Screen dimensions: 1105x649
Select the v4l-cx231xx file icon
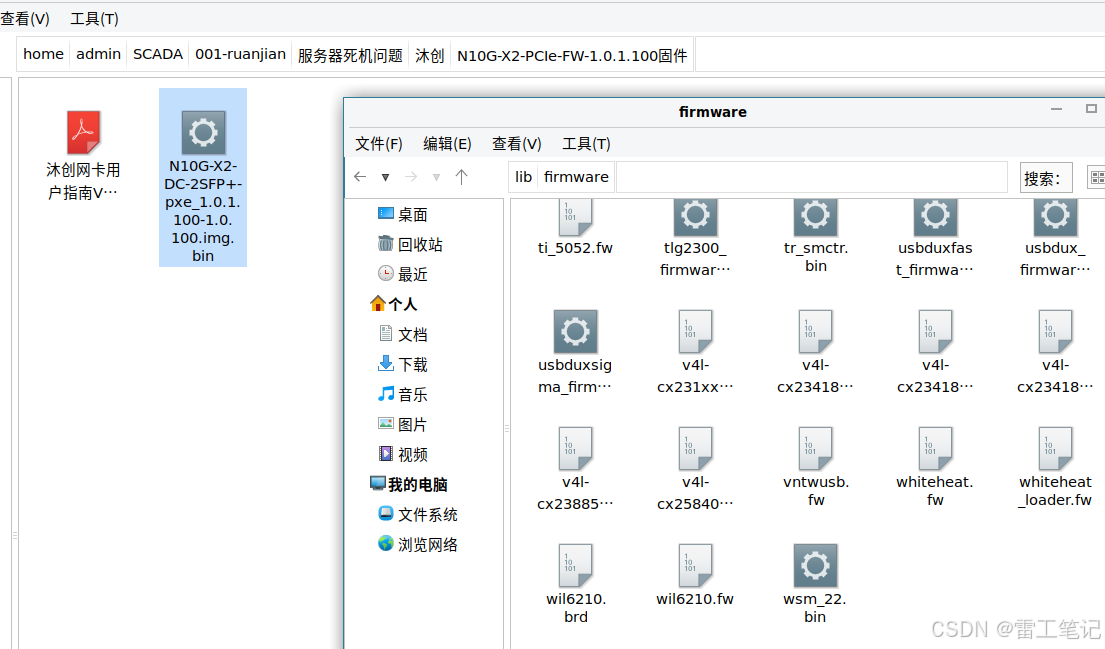(x=695, y=331)
